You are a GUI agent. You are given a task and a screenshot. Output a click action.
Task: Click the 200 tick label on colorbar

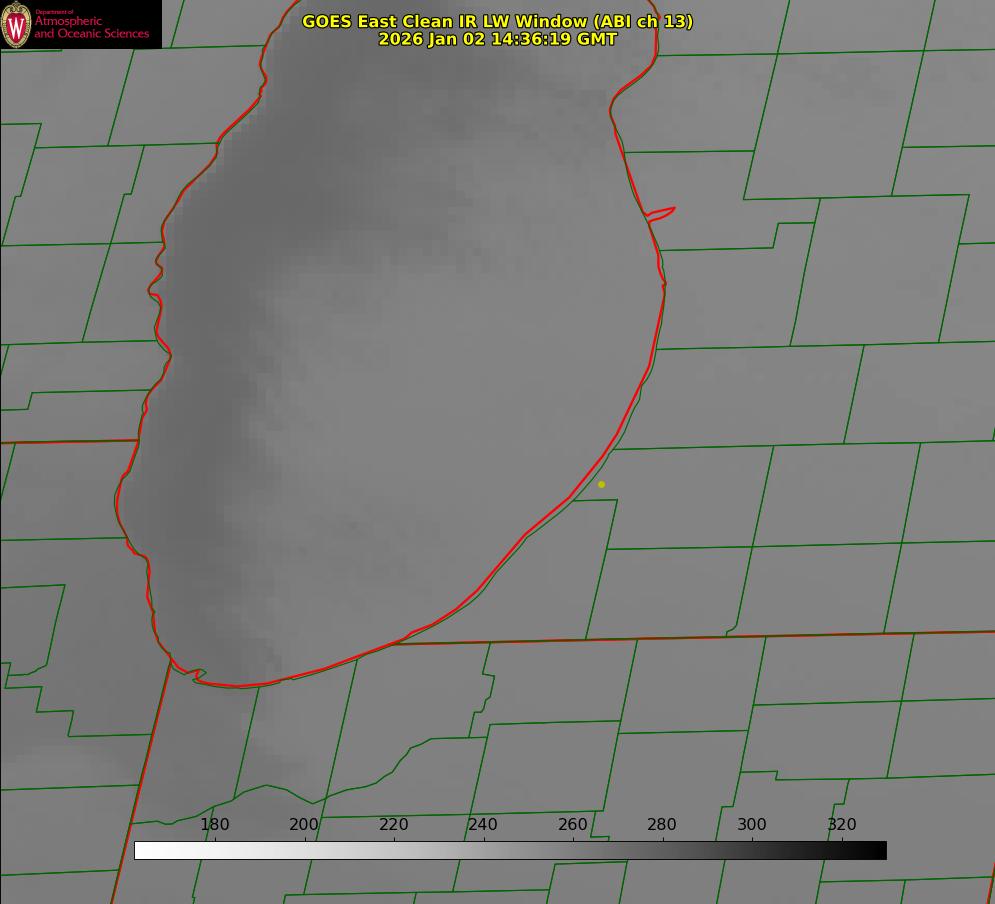(x=304, y=824)
